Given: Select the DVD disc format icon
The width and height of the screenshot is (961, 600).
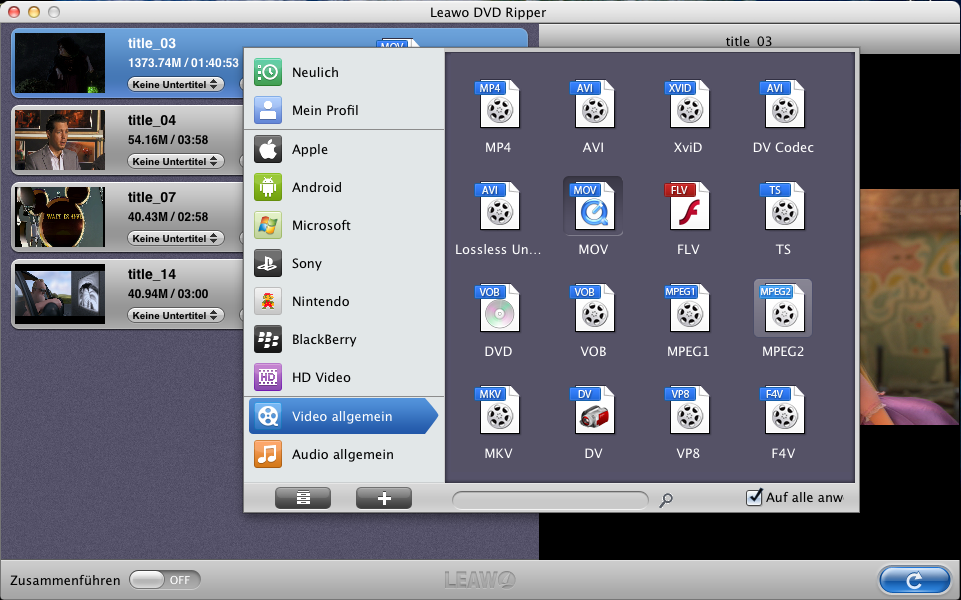Looking at the screenshot, I should click(x=498, y=308).
